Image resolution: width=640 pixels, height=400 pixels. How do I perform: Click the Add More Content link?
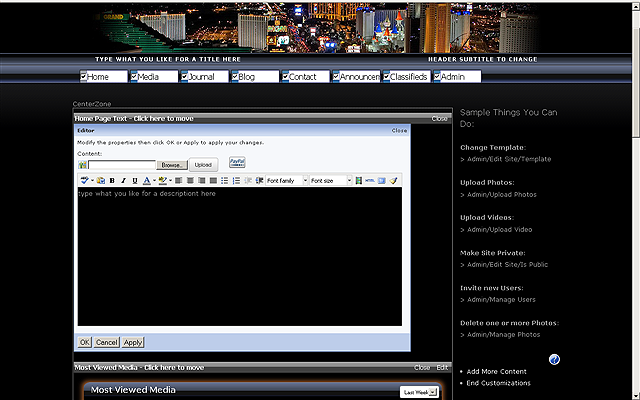497,371
